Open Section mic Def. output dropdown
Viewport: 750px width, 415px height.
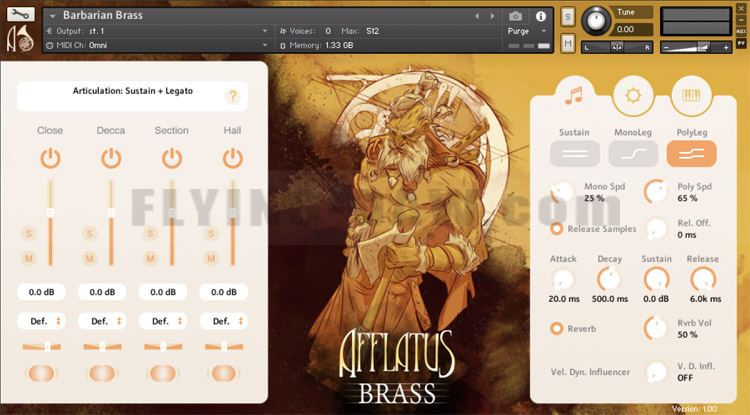pyautogui.click(x=163, y=321)
